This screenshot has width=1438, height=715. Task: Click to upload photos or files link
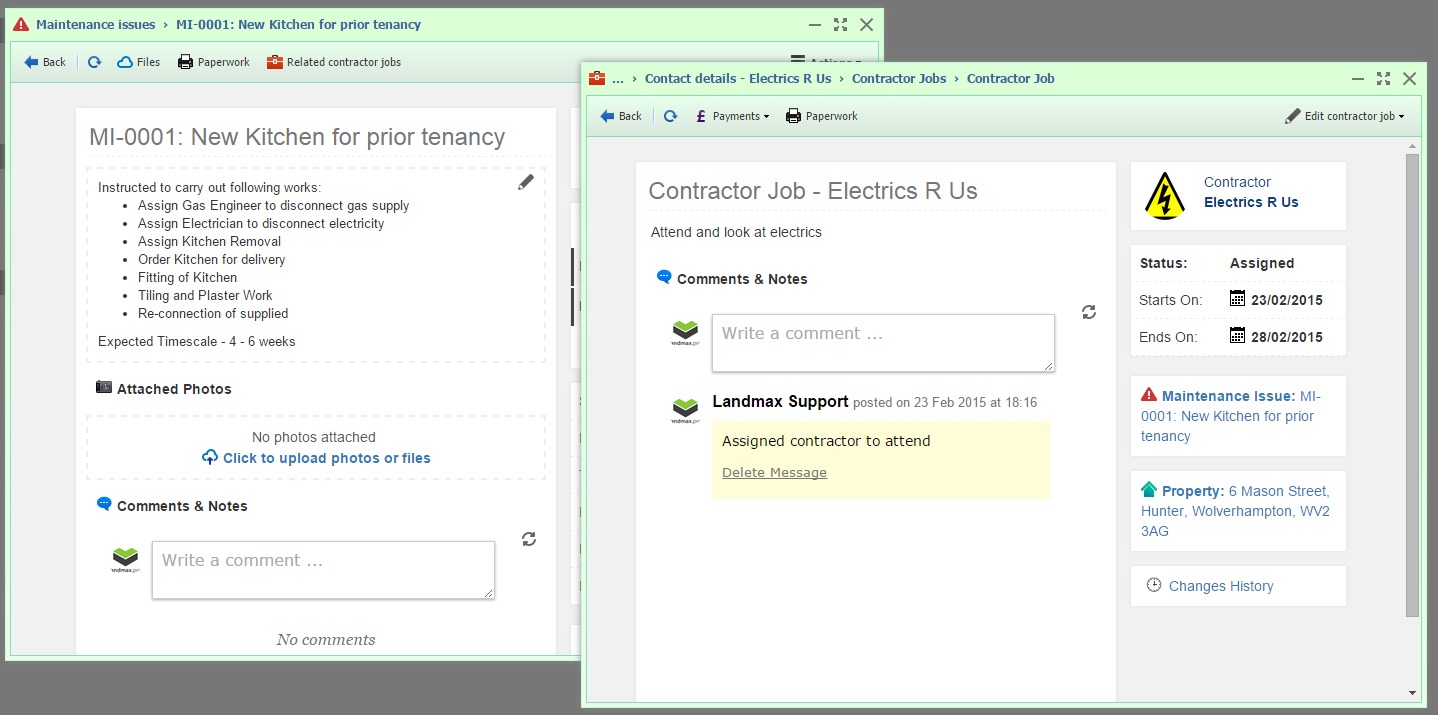pyautogui.click(x=316, y=458)
